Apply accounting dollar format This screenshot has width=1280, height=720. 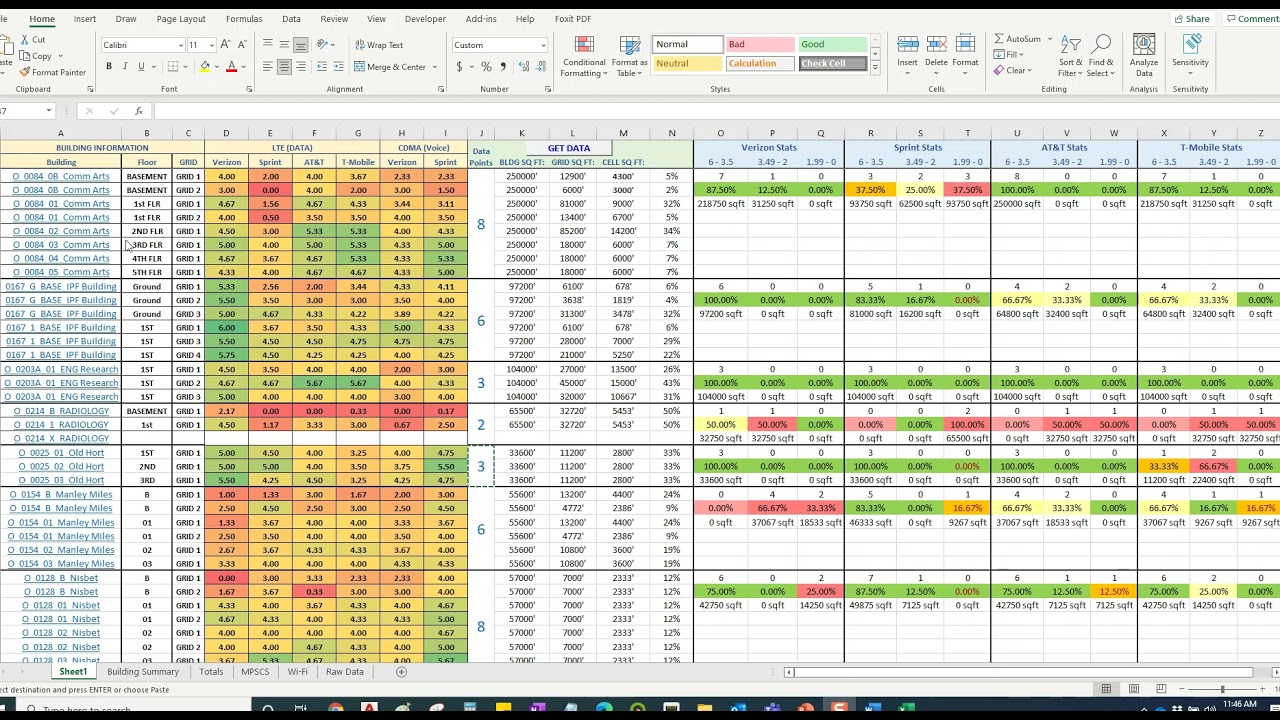click(x=459, y=67)
